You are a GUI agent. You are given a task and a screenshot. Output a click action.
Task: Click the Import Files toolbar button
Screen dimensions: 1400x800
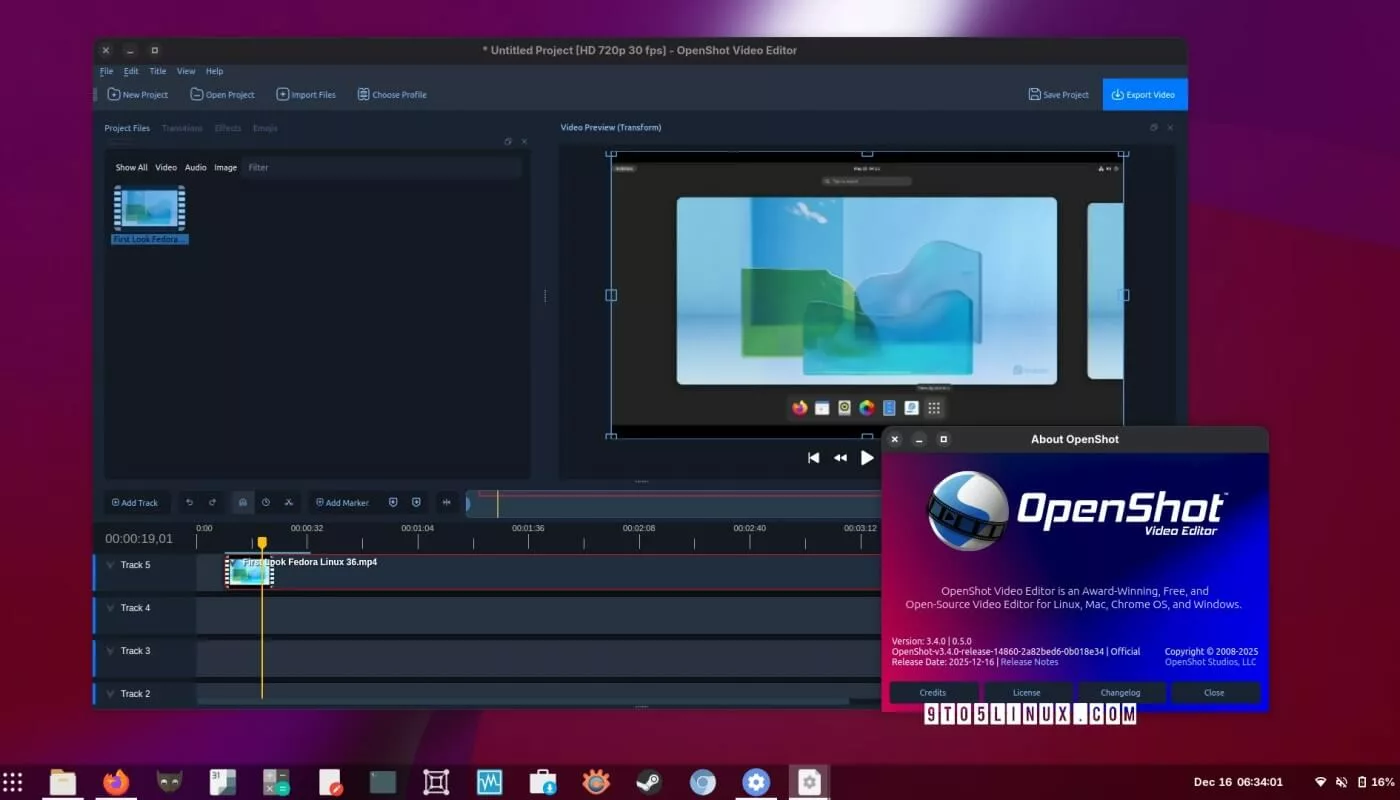coord(306,95)
